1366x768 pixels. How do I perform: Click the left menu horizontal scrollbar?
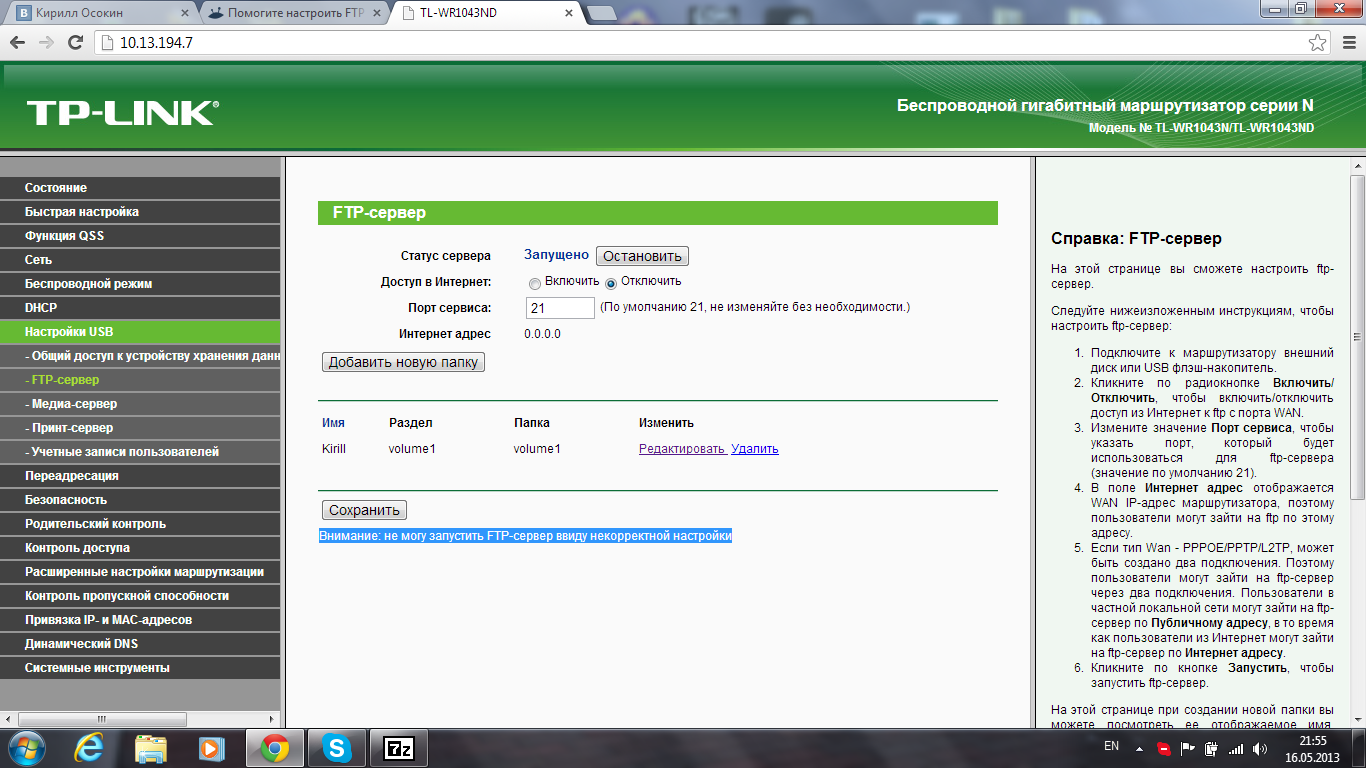coord(140,718)
